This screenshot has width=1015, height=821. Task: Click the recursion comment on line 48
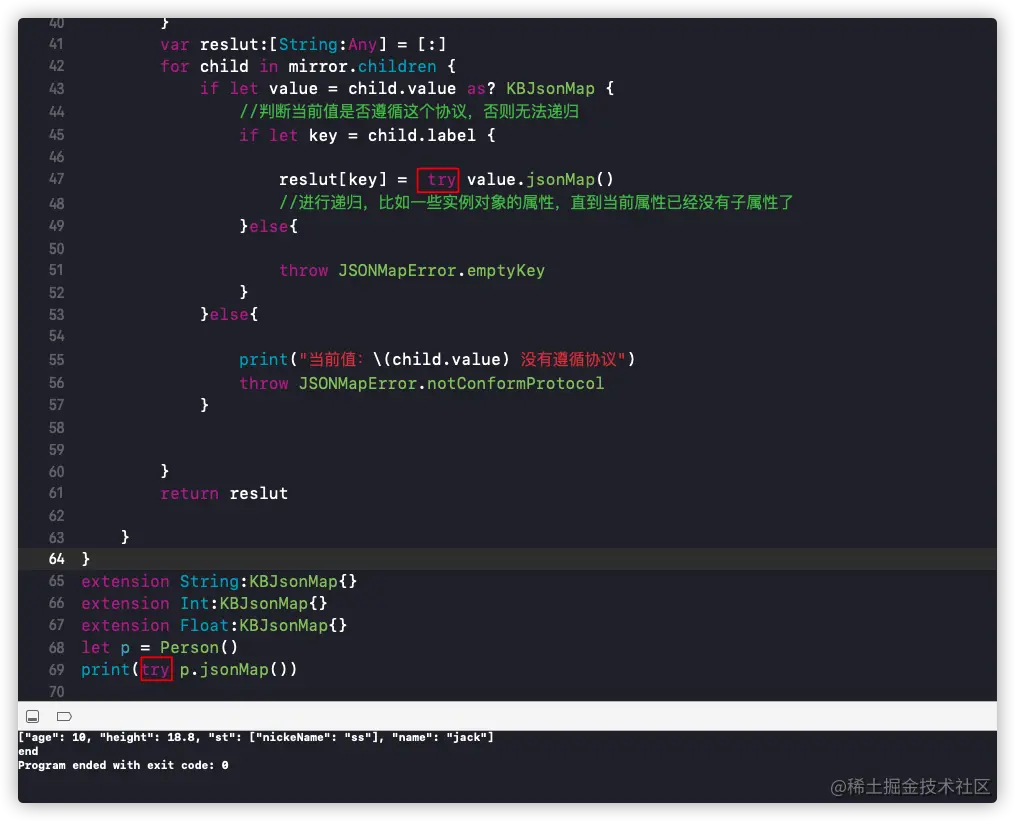coord(536,203)
